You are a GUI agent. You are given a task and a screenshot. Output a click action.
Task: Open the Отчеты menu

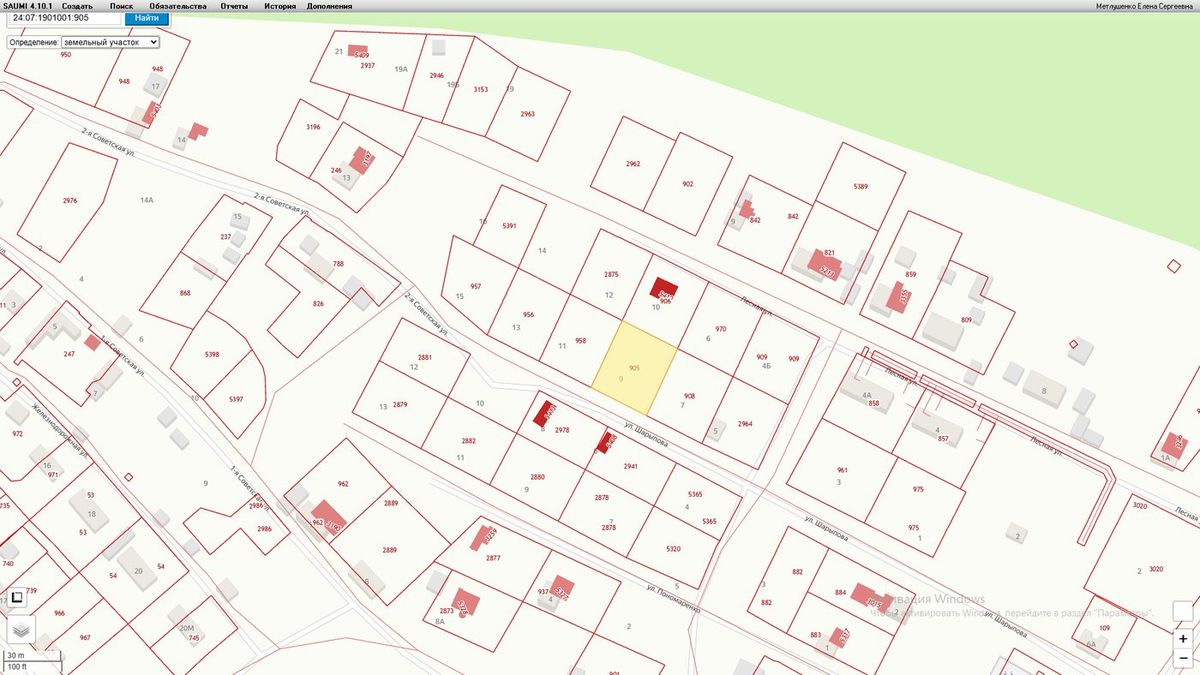tap(234, 6)
